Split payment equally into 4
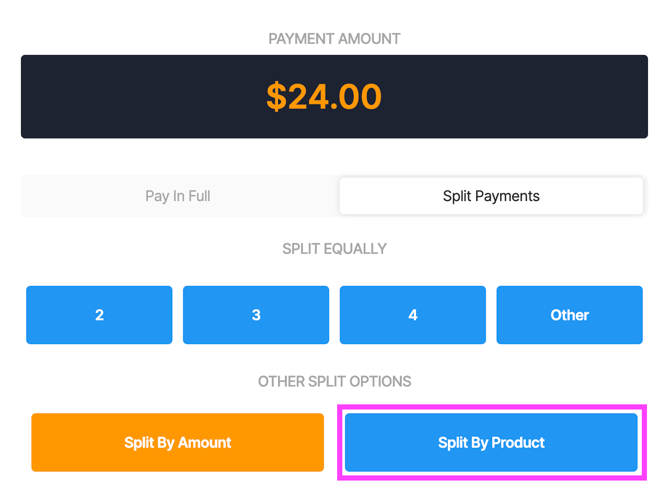 pos(413,315)
